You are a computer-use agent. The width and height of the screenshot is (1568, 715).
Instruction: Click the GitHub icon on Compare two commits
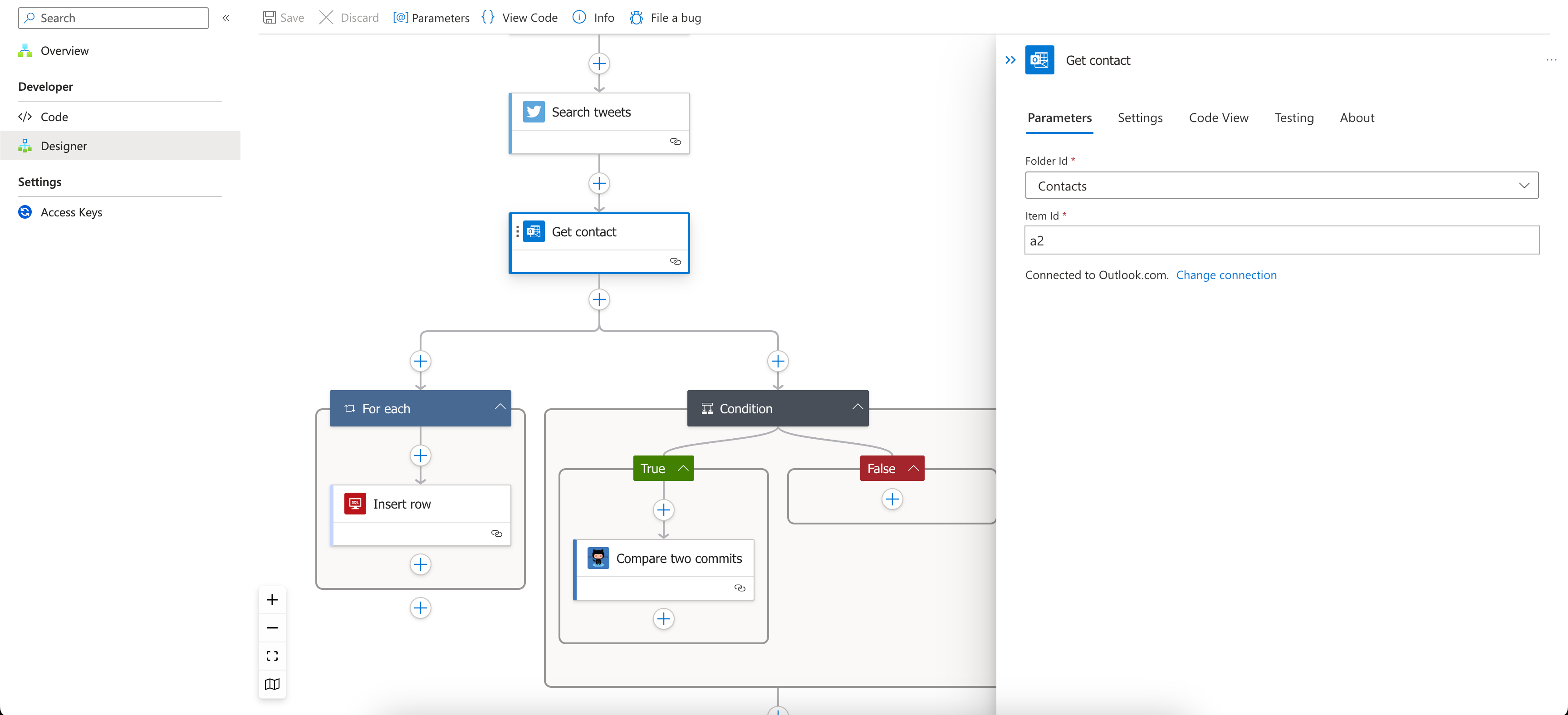coord(598,558)
